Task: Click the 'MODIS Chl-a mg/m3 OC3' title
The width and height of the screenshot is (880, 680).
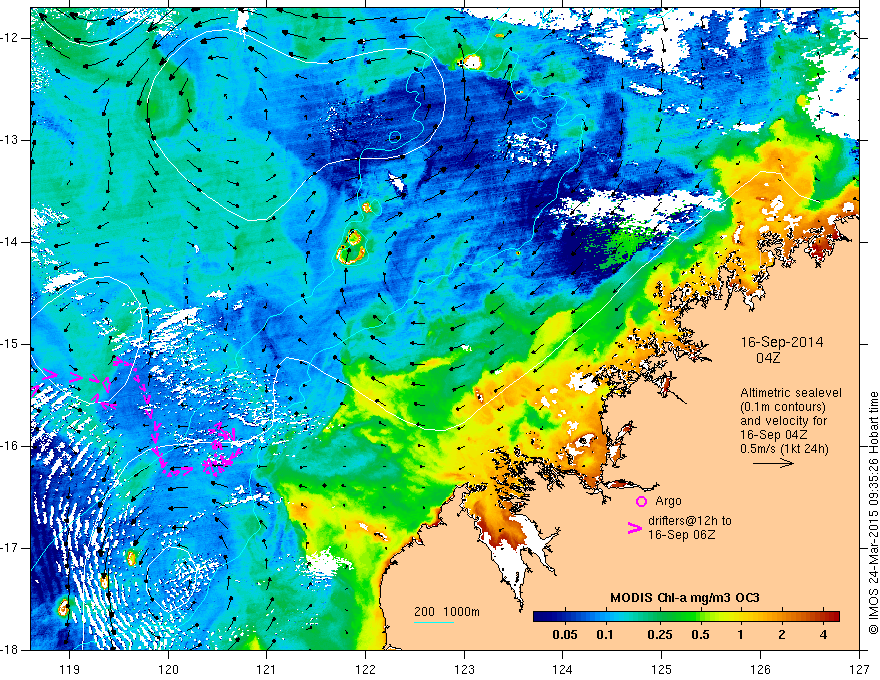Action: [685, 598]
